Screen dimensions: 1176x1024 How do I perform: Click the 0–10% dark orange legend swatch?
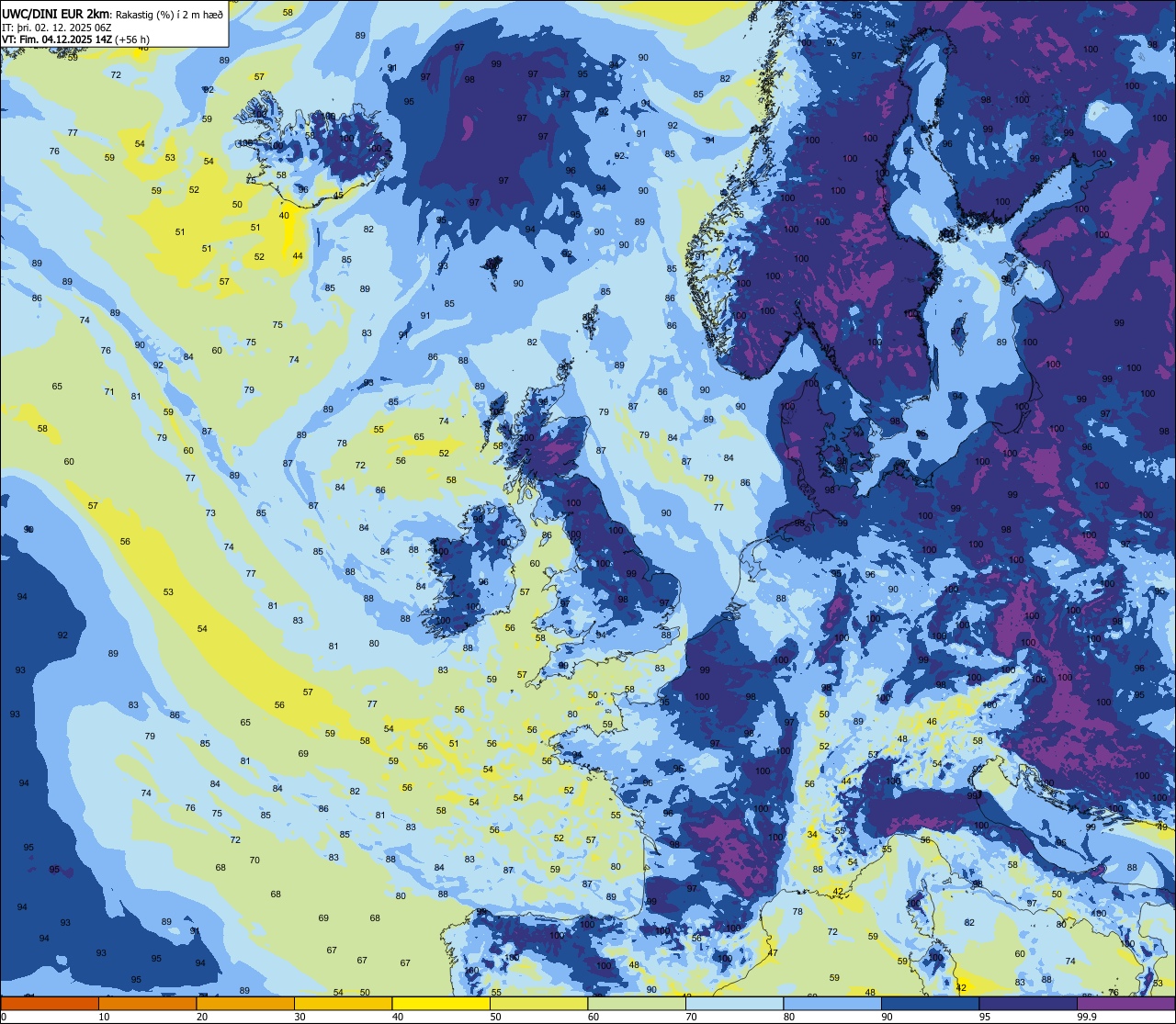coord(50,1003)
